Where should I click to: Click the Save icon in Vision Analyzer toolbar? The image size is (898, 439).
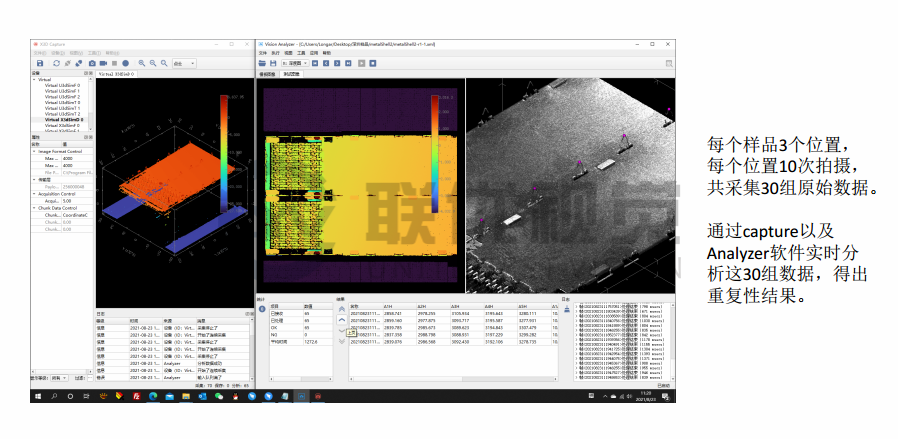[x=272, y=63]
